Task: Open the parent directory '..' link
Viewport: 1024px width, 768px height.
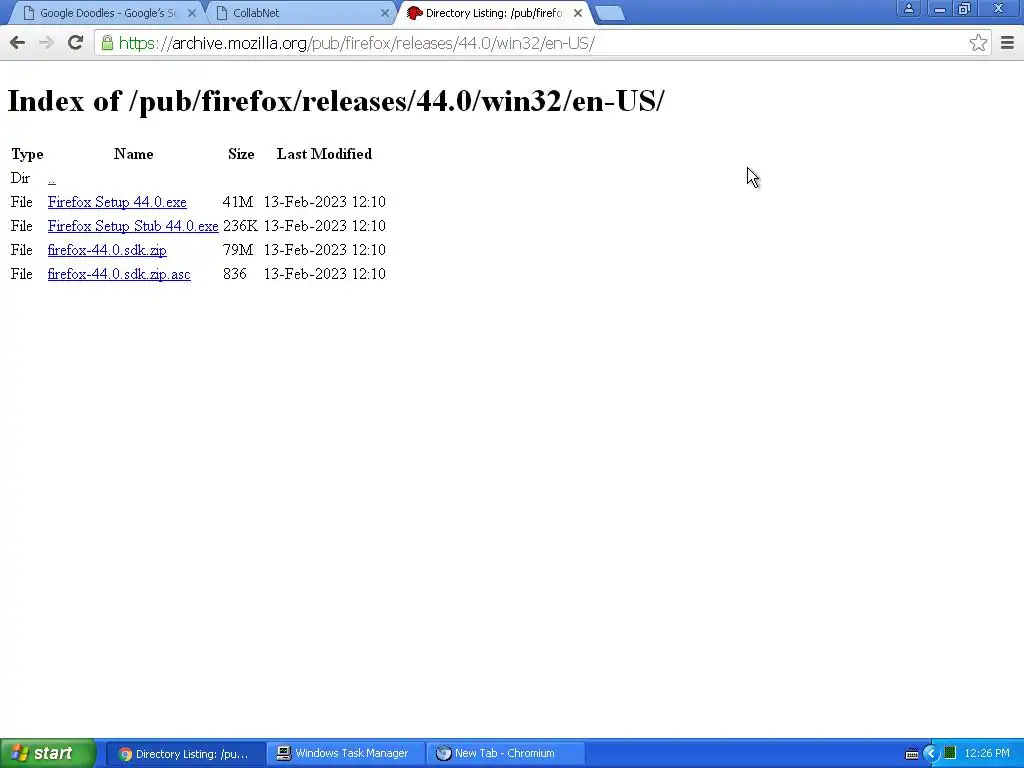Action: [x=52, y=178]
